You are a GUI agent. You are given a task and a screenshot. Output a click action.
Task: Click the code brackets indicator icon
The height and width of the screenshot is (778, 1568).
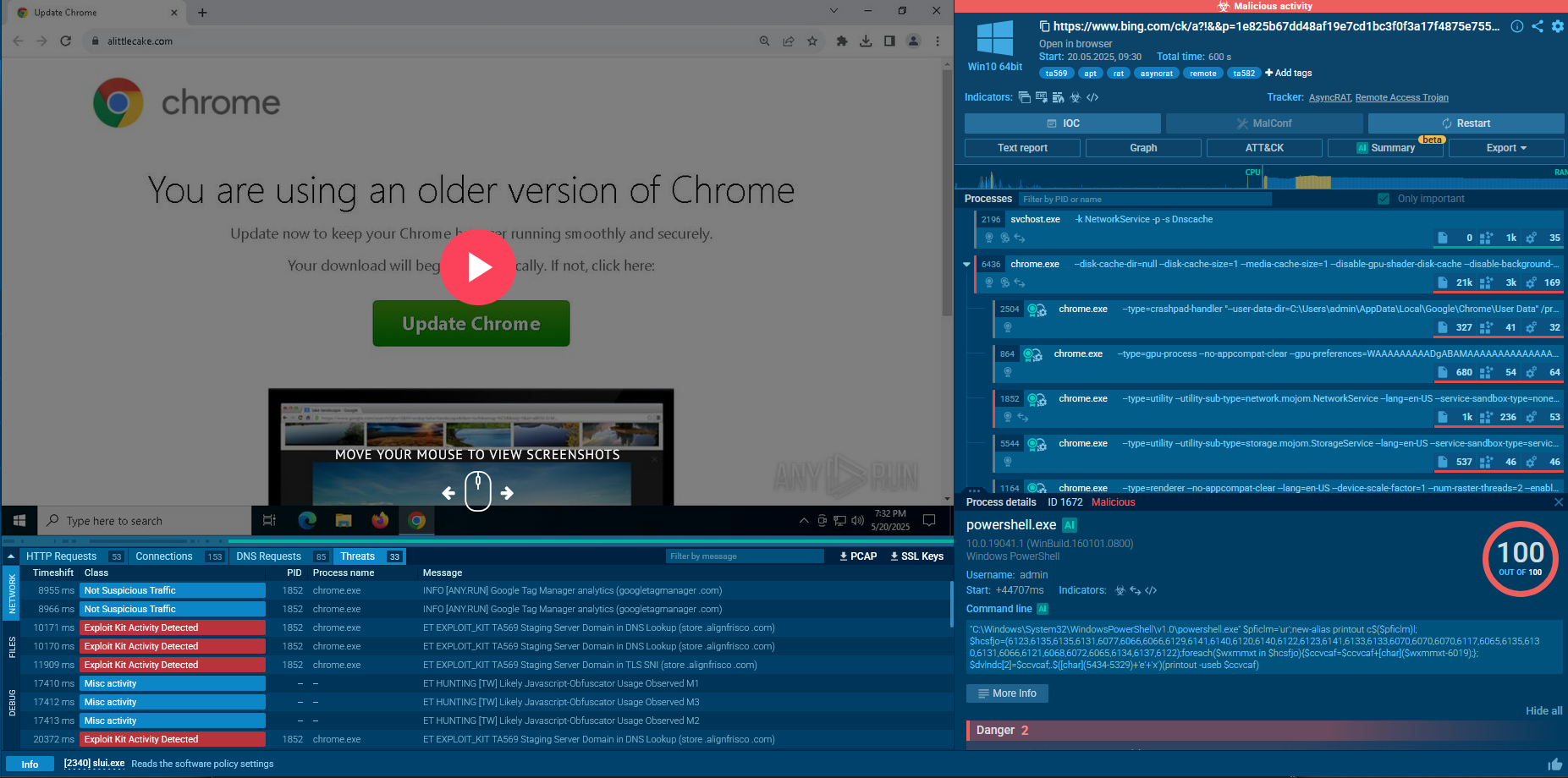coord(1092,97)
